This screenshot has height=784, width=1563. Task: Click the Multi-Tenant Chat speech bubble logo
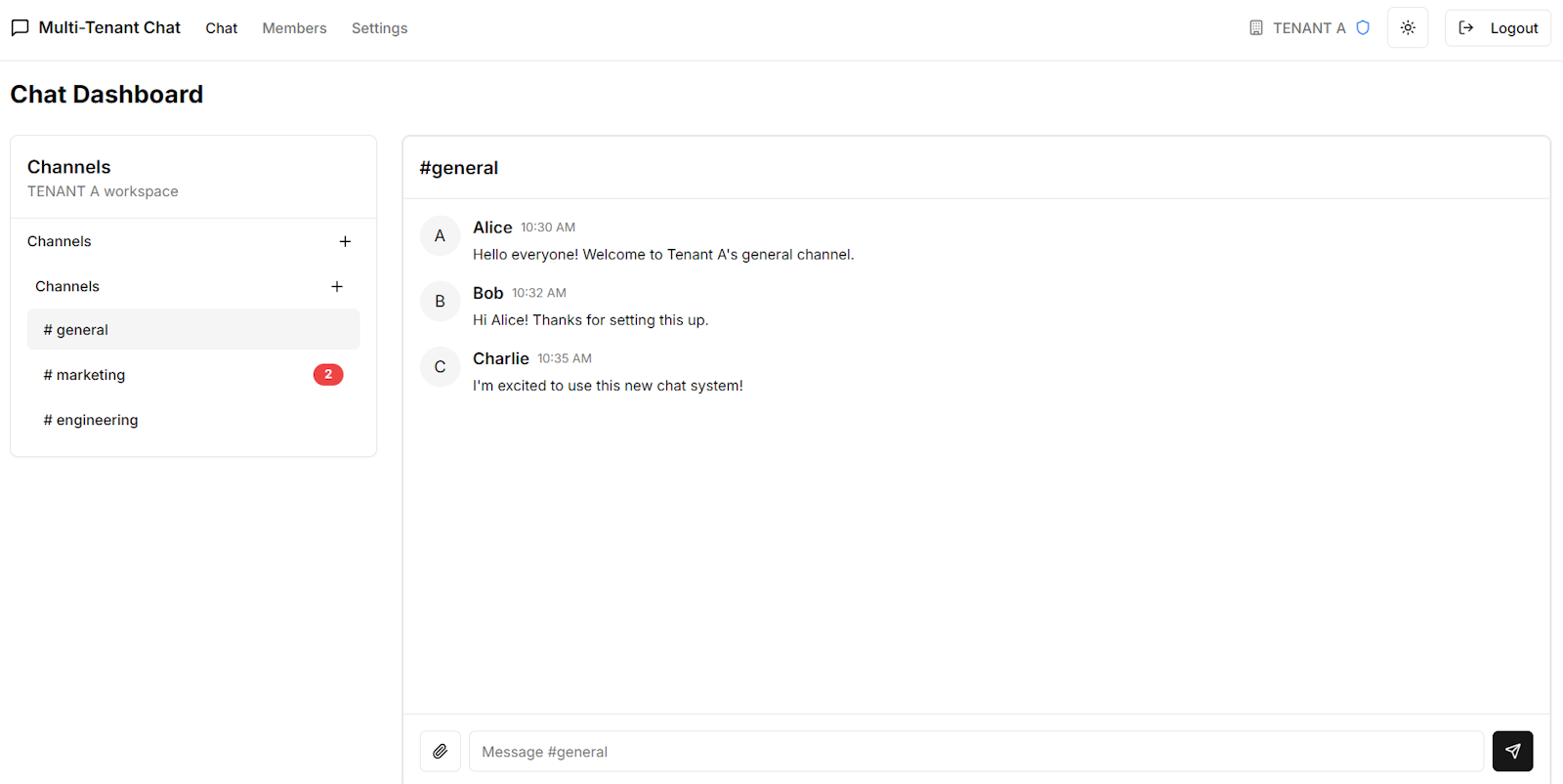(x=20, y=27)
